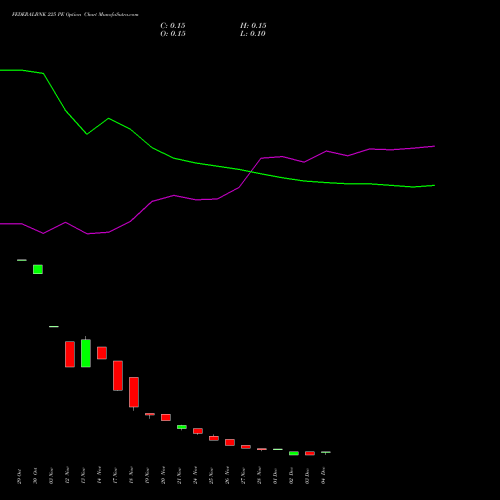Screen dimensions: 500x500
Task: Select the close value C: 0.15
Action: click(x=173, y=26)
